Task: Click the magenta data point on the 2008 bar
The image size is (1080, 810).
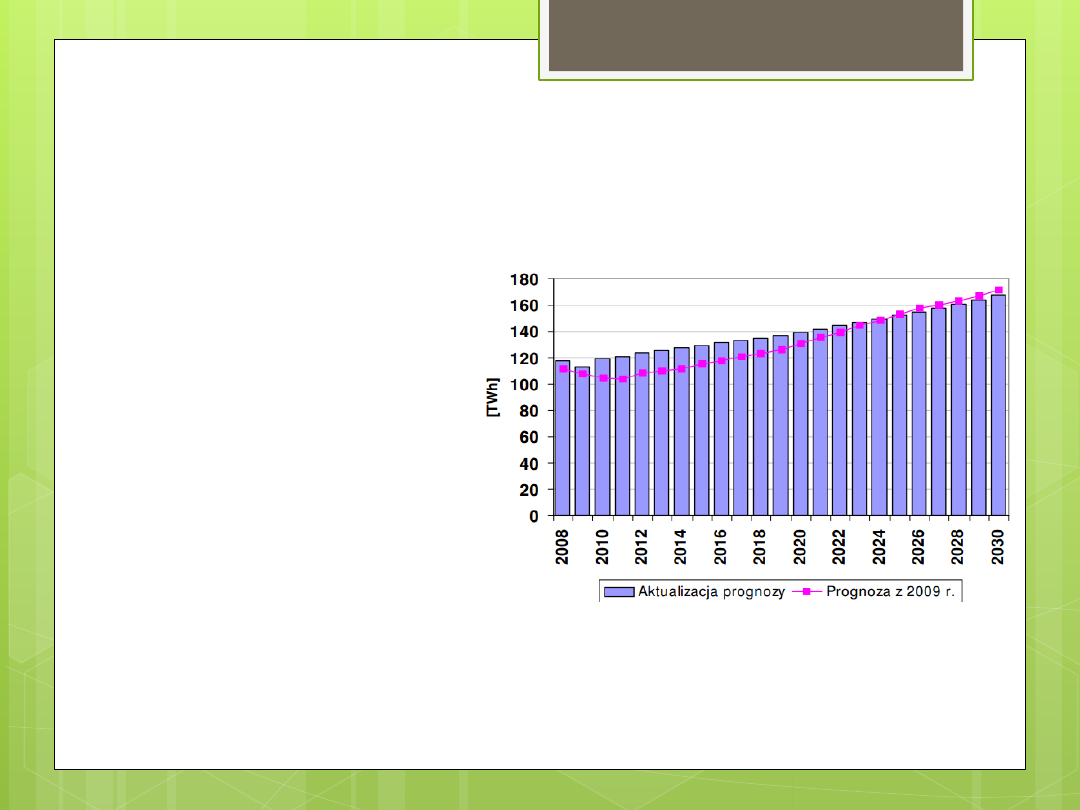Action: pos(563,369)
